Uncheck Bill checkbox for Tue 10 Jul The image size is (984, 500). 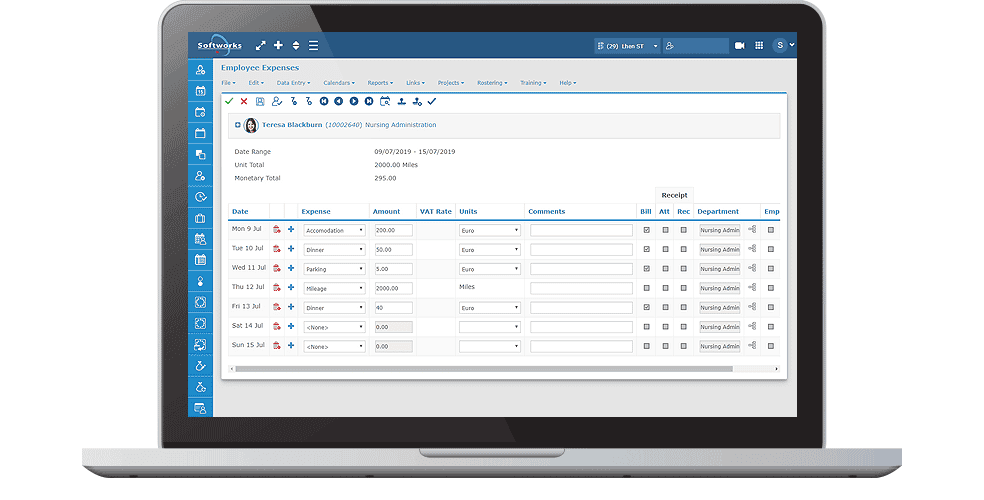[646, 249]
